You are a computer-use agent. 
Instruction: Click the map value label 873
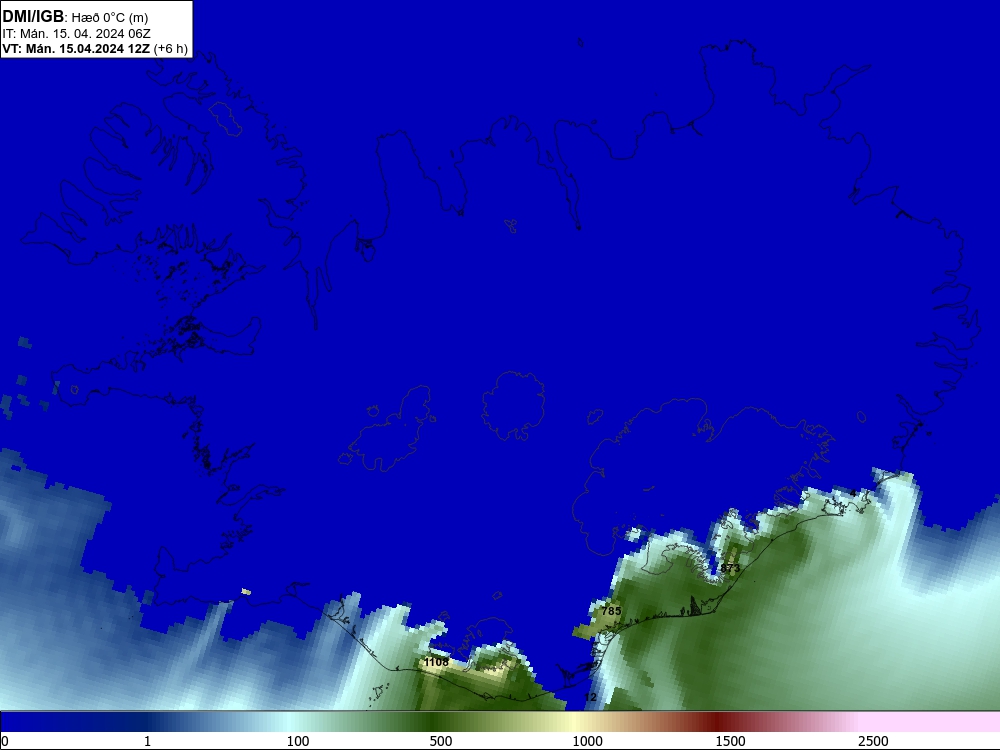[730, 568]
